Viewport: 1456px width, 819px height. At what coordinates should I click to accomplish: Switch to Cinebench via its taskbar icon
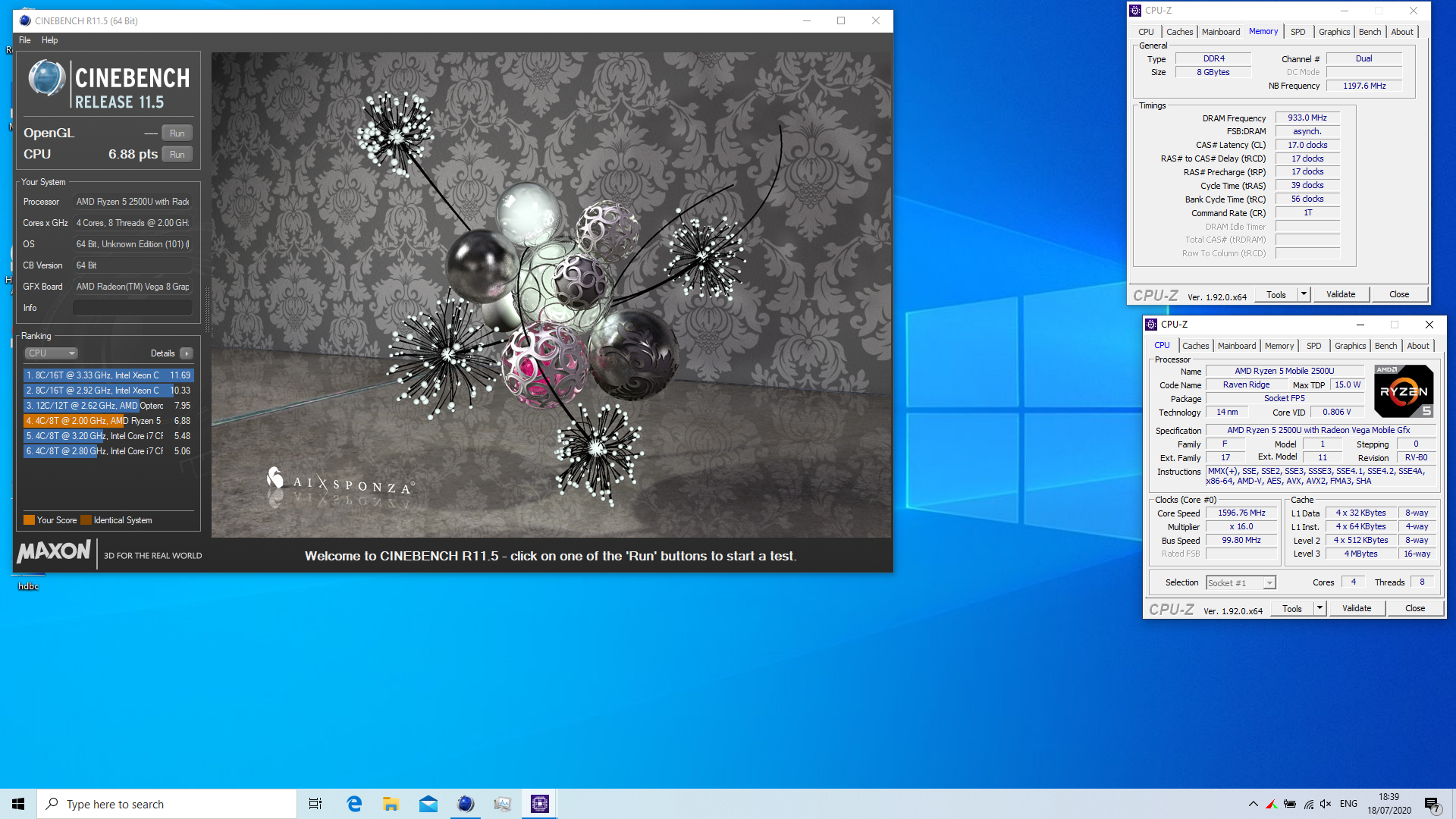[465, 804]
